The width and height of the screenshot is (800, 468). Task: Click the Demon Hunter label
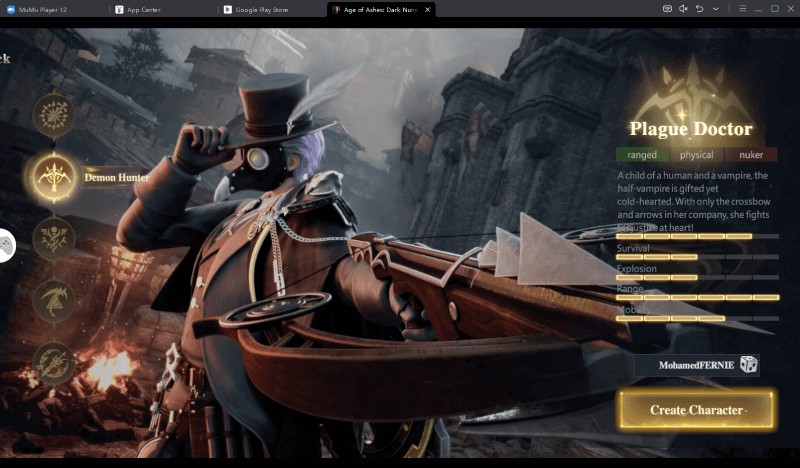pos(117,178)
